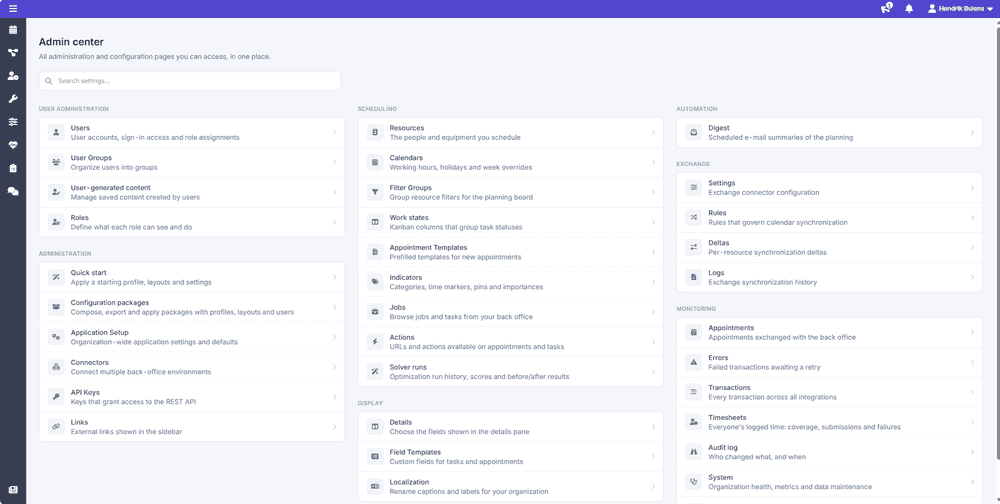The image size is (1000, 504).
Task: Click the search magnifier icon
Action: (x=48, y=81)
